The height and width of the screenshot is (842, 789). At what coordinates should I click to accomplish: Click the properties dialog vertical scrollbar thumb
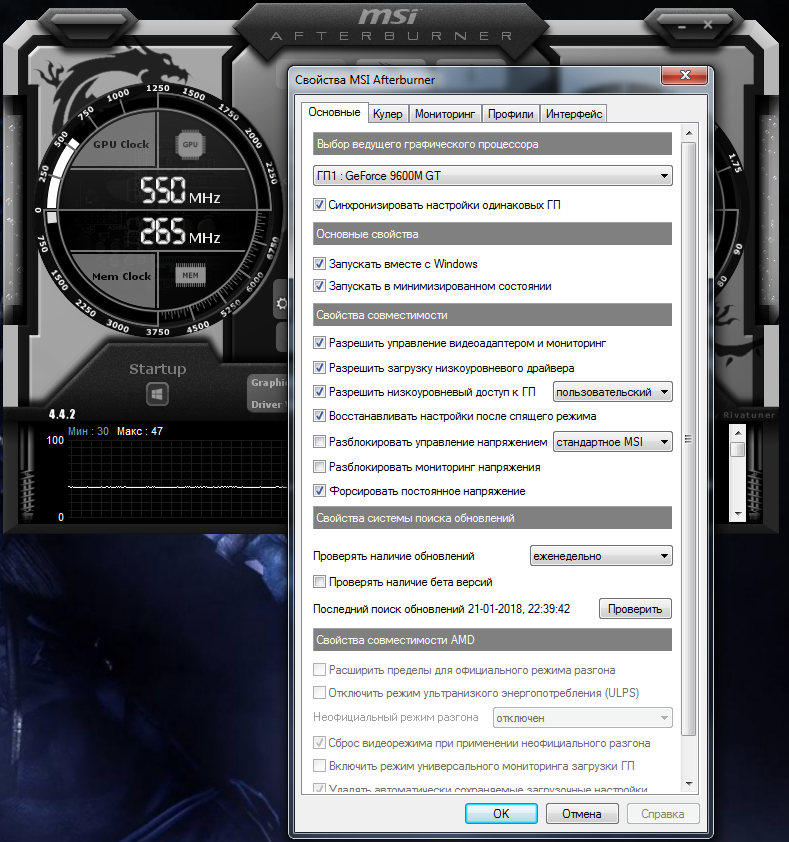(689, 439)
